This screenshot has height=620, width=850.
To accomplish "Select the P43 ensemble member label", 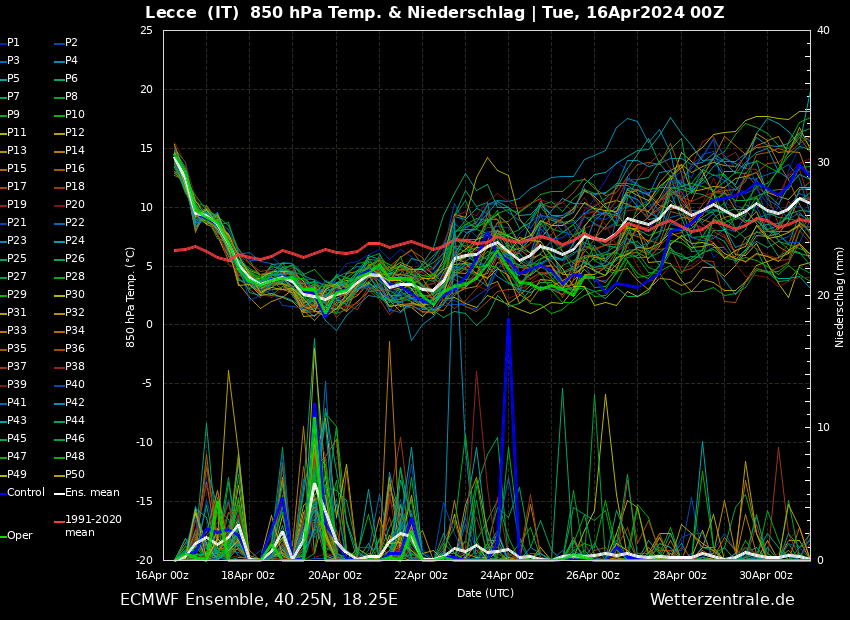I will click(x=13, y=419).
